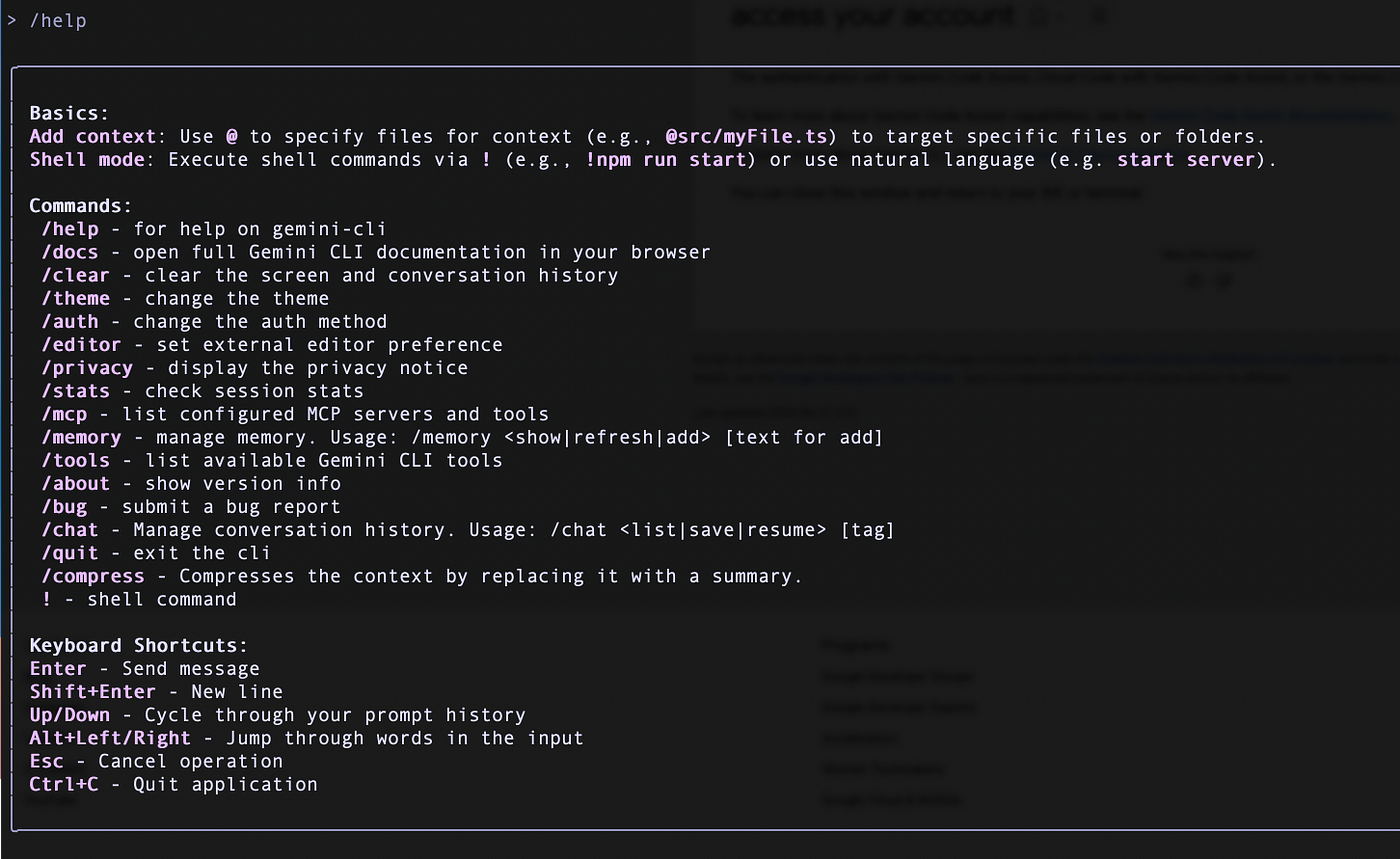Click the 'Commands:' heading
The height and width of the screenshot is (859, 1400).
[x=81, y=206]
